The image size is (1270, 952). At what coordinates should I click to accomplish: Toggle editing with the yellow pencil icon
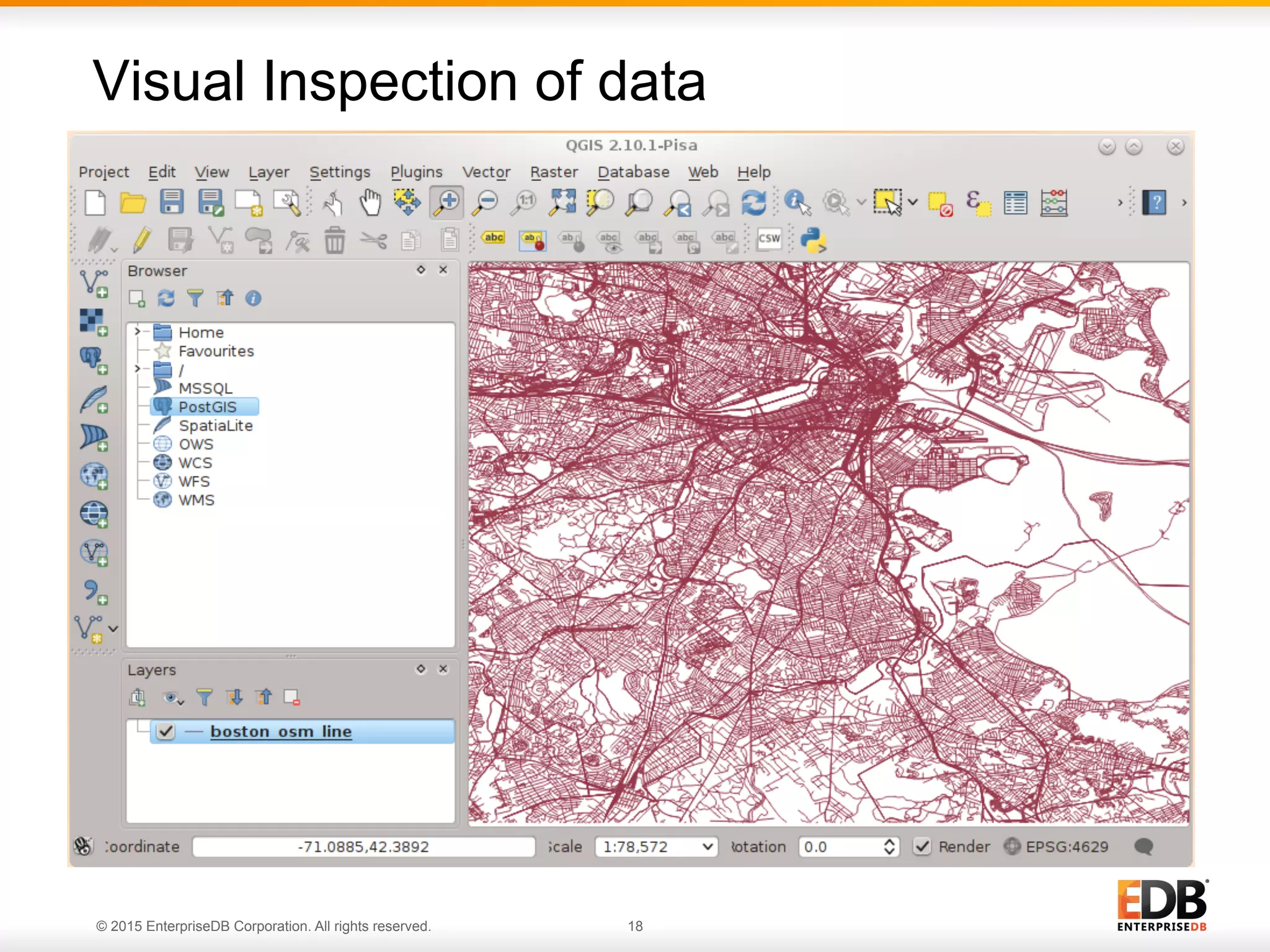[142, 240]
